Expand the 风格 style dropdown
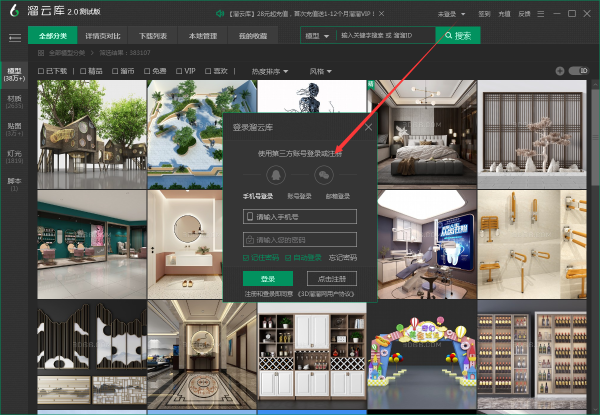 pos(320,71)
